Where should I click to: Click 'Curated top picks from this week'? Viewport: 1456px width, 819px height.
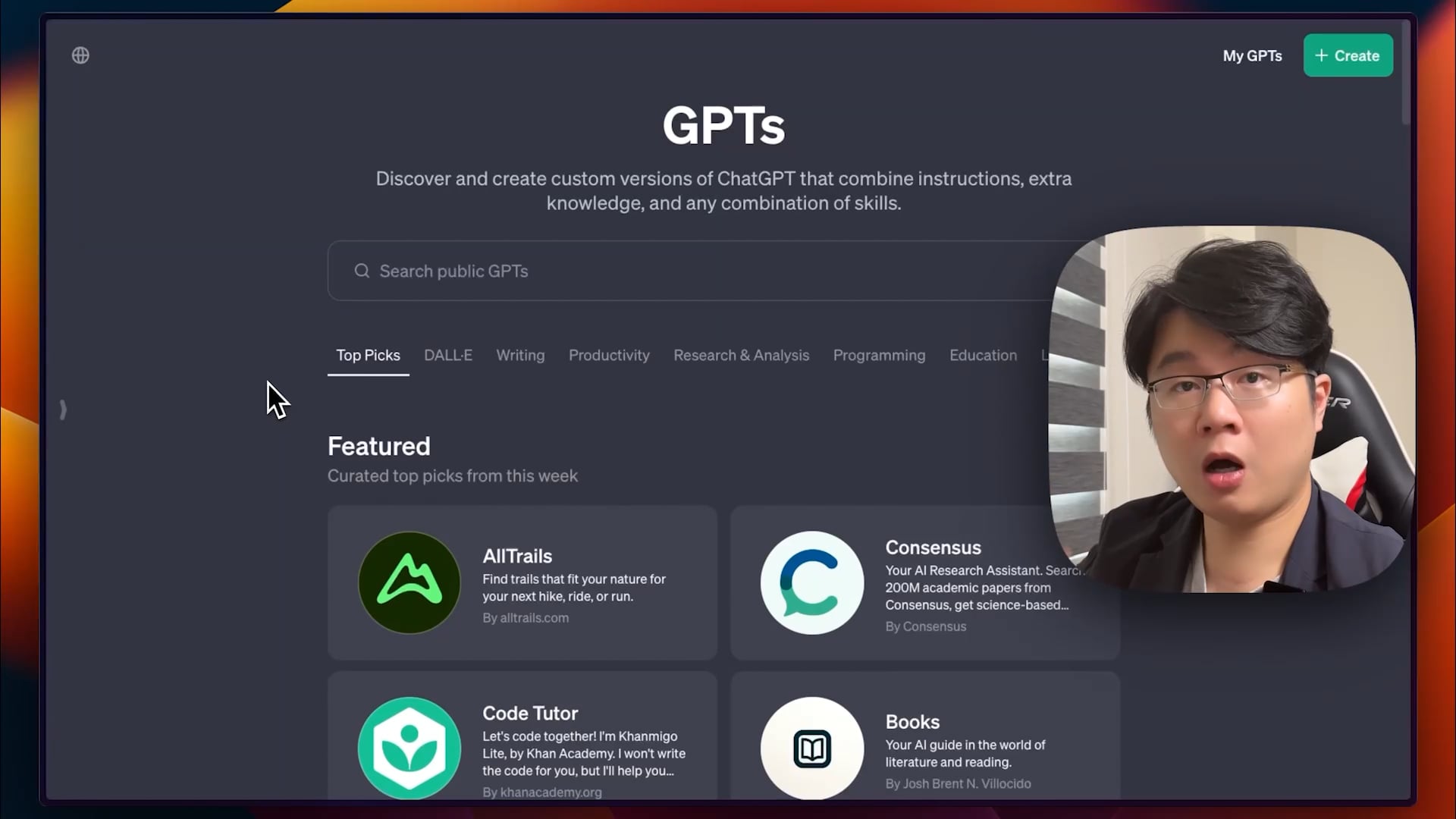point(452,475)
